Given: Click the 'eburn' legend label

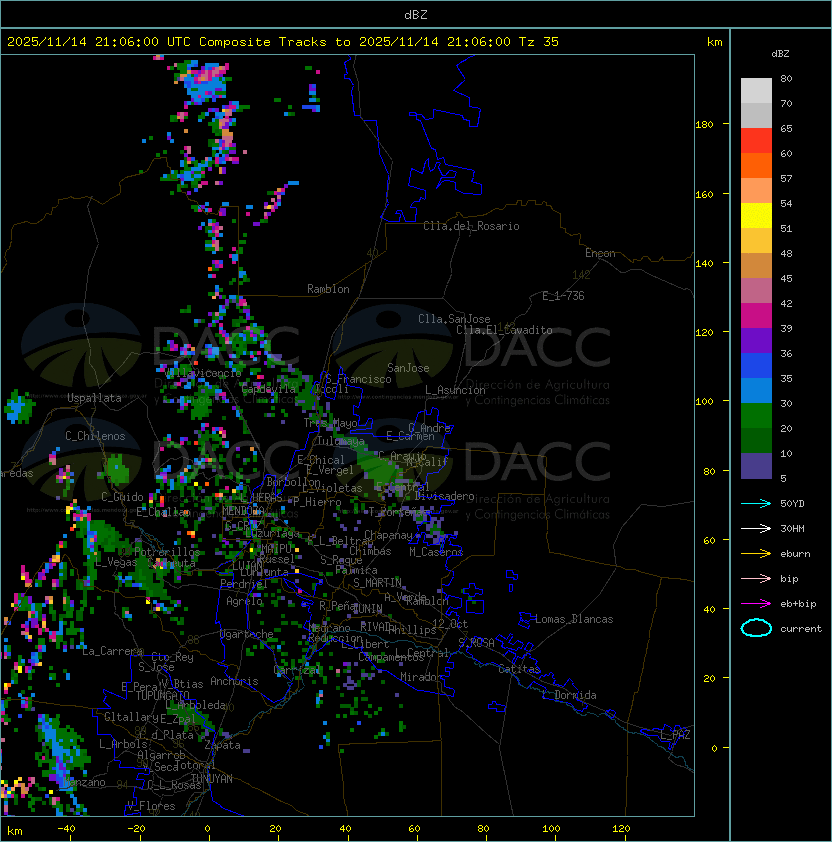Looking at the screenshot, I should [x=795, y=554].
